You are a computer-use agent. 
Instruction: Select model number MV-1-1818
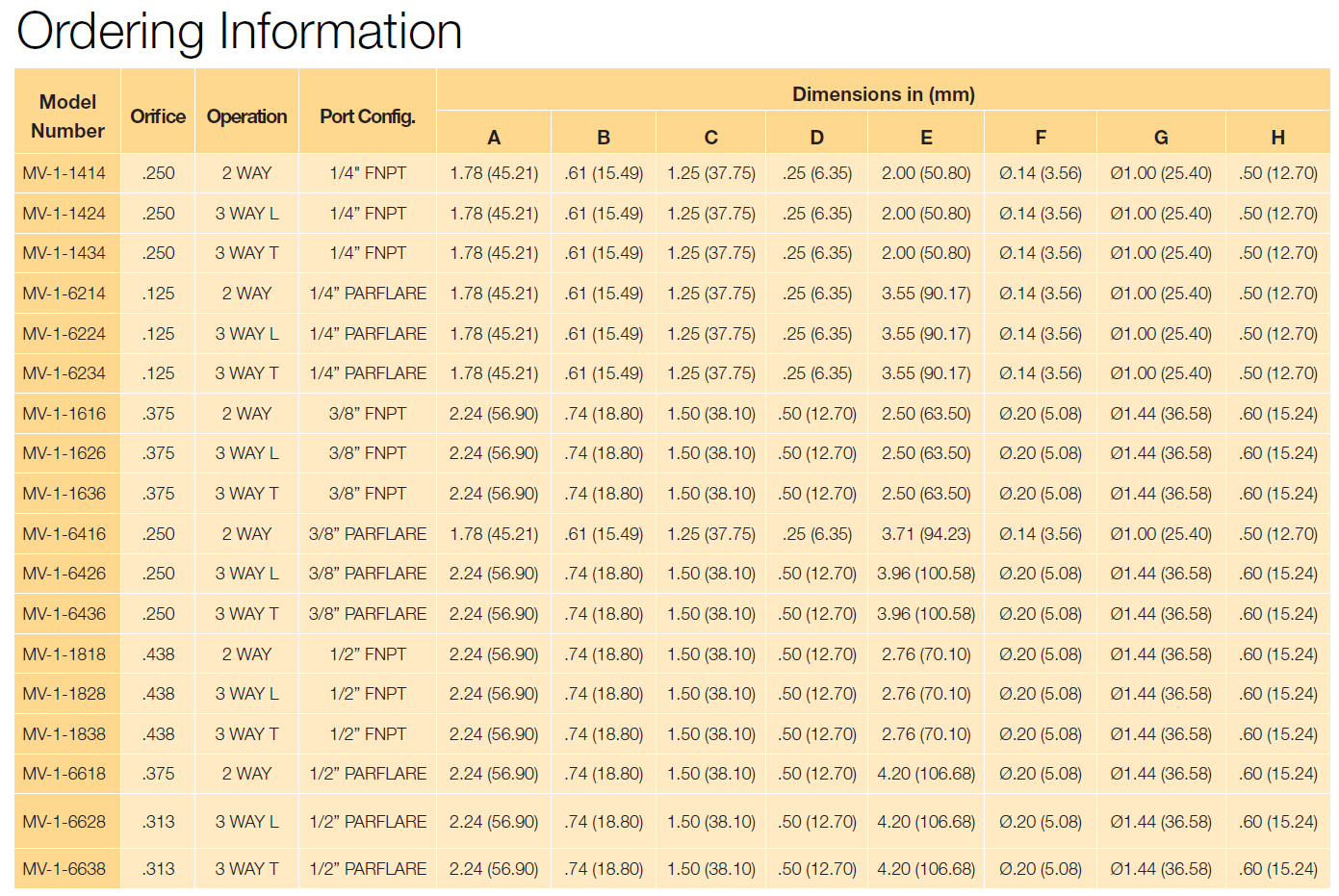click(64, 654)
